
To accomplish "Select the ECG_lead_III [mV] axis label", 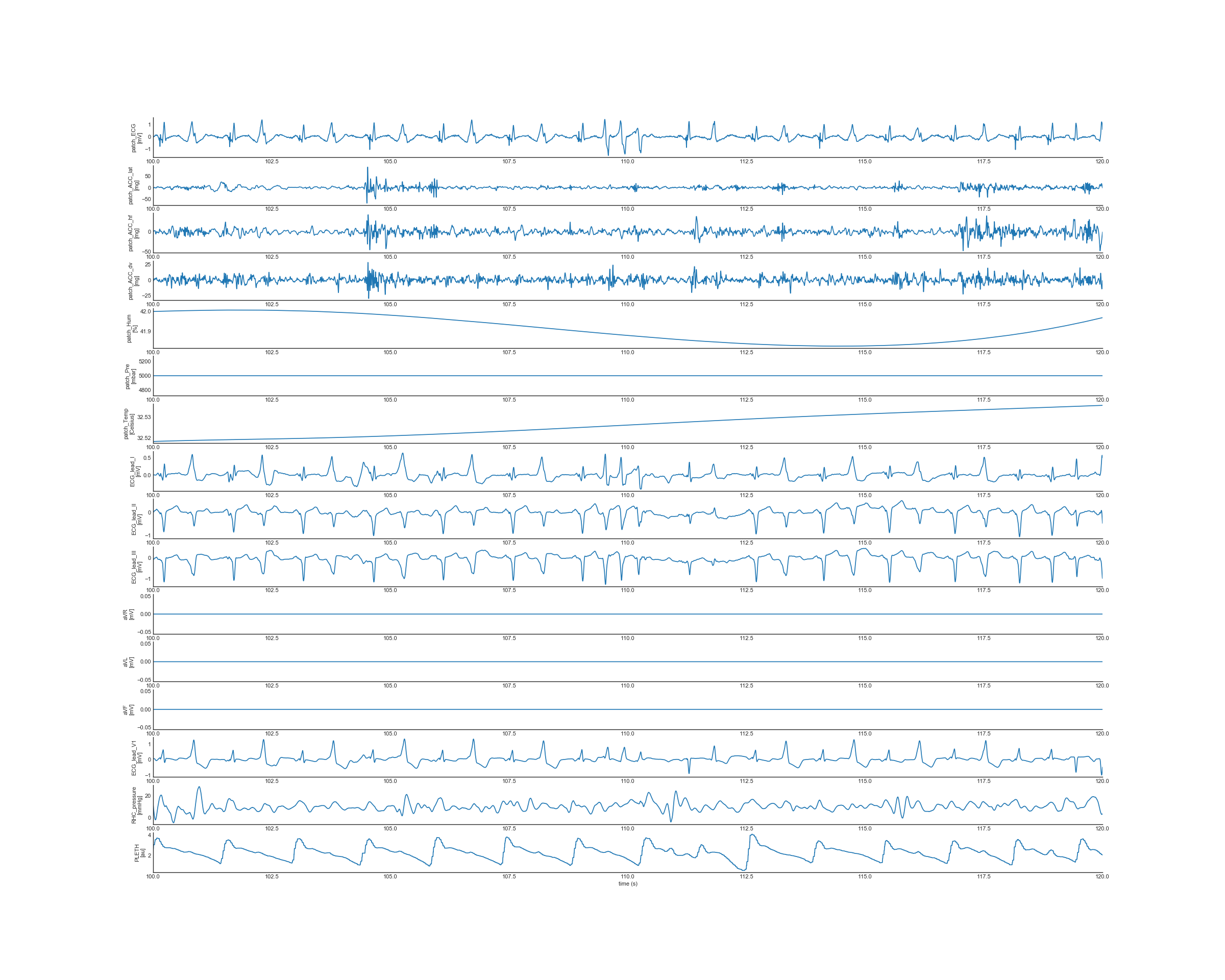I will 136,567.
